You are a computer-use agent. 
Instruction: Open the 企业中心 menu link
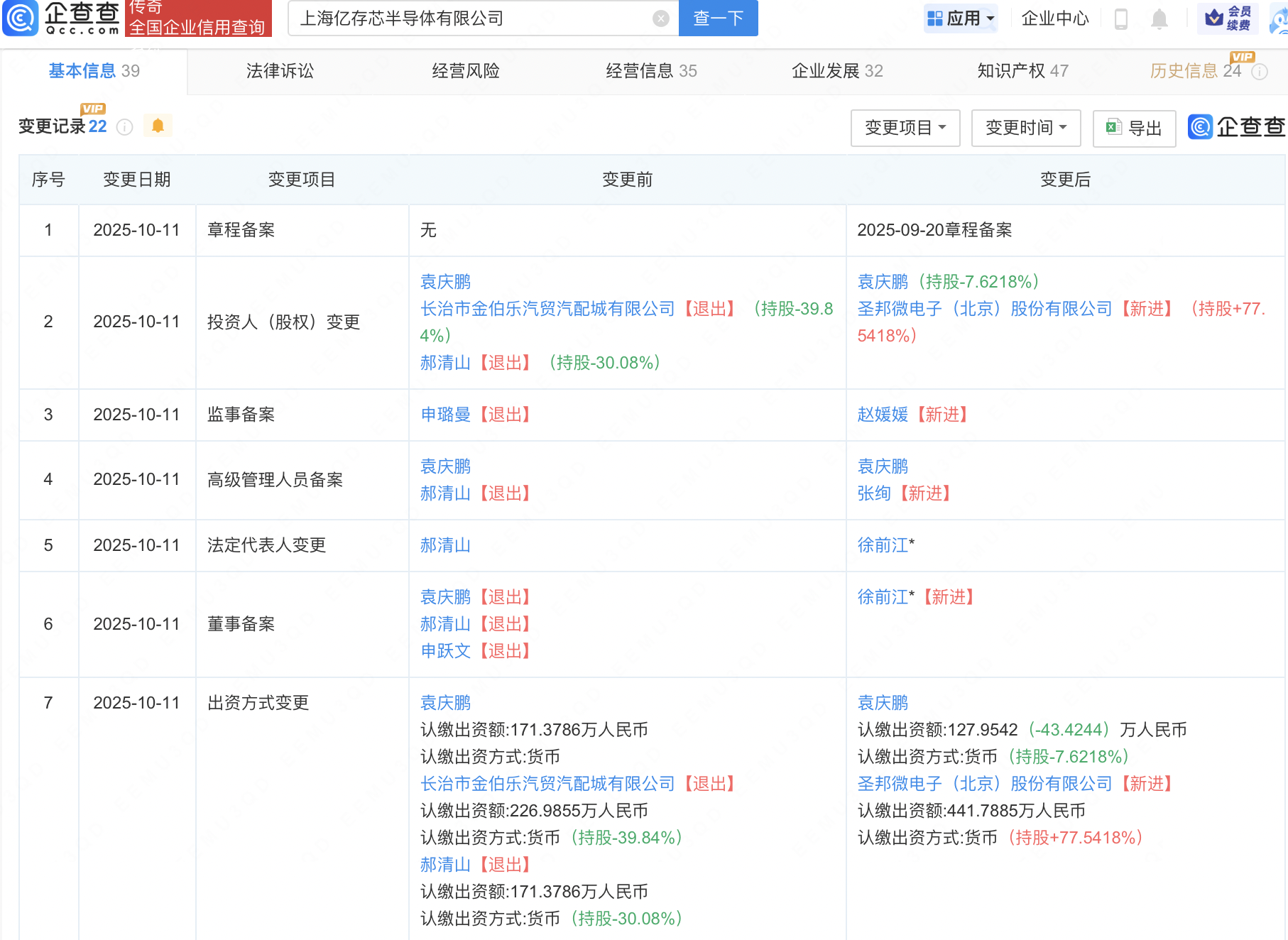(x=1054, y=18)
